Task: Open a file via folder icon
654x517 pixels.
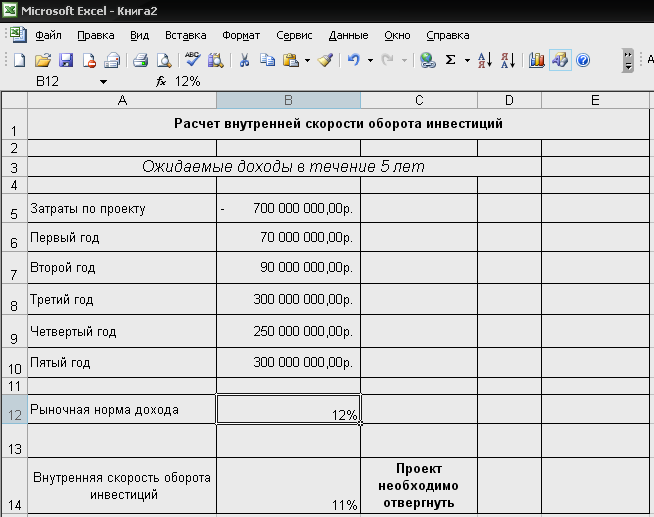Action: pyautogui.click(x=43, y=60)
